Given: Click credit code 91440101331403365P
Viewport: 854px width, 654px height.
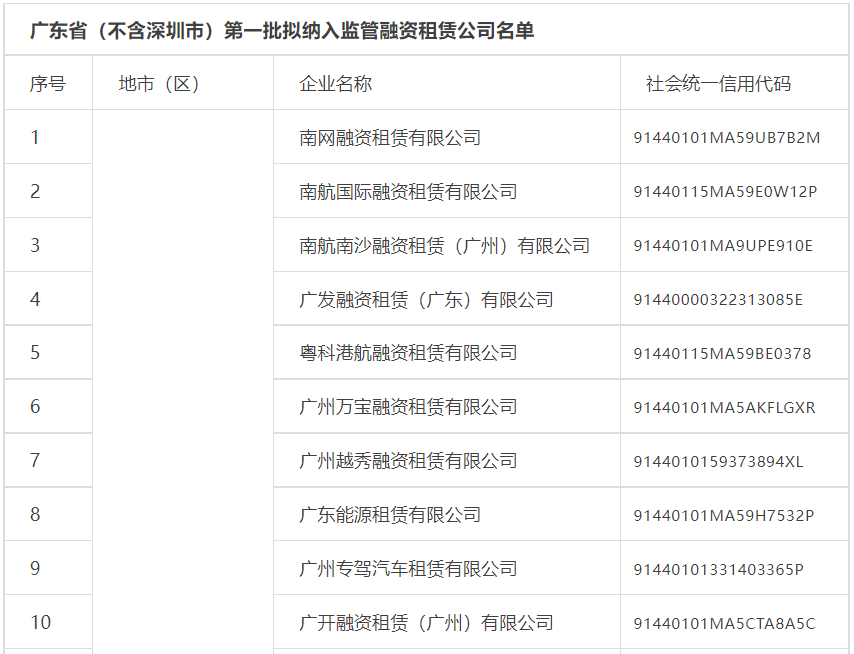Looking at the screenshot, I should click(718, 569).
